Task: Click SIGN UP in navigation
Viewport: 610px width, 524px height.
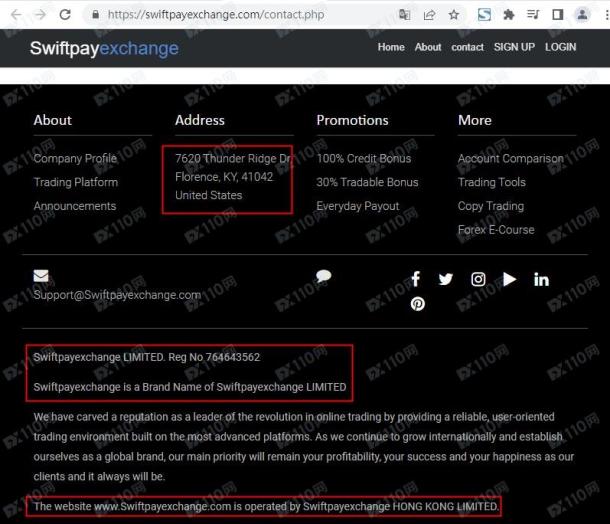Action: 514,47
